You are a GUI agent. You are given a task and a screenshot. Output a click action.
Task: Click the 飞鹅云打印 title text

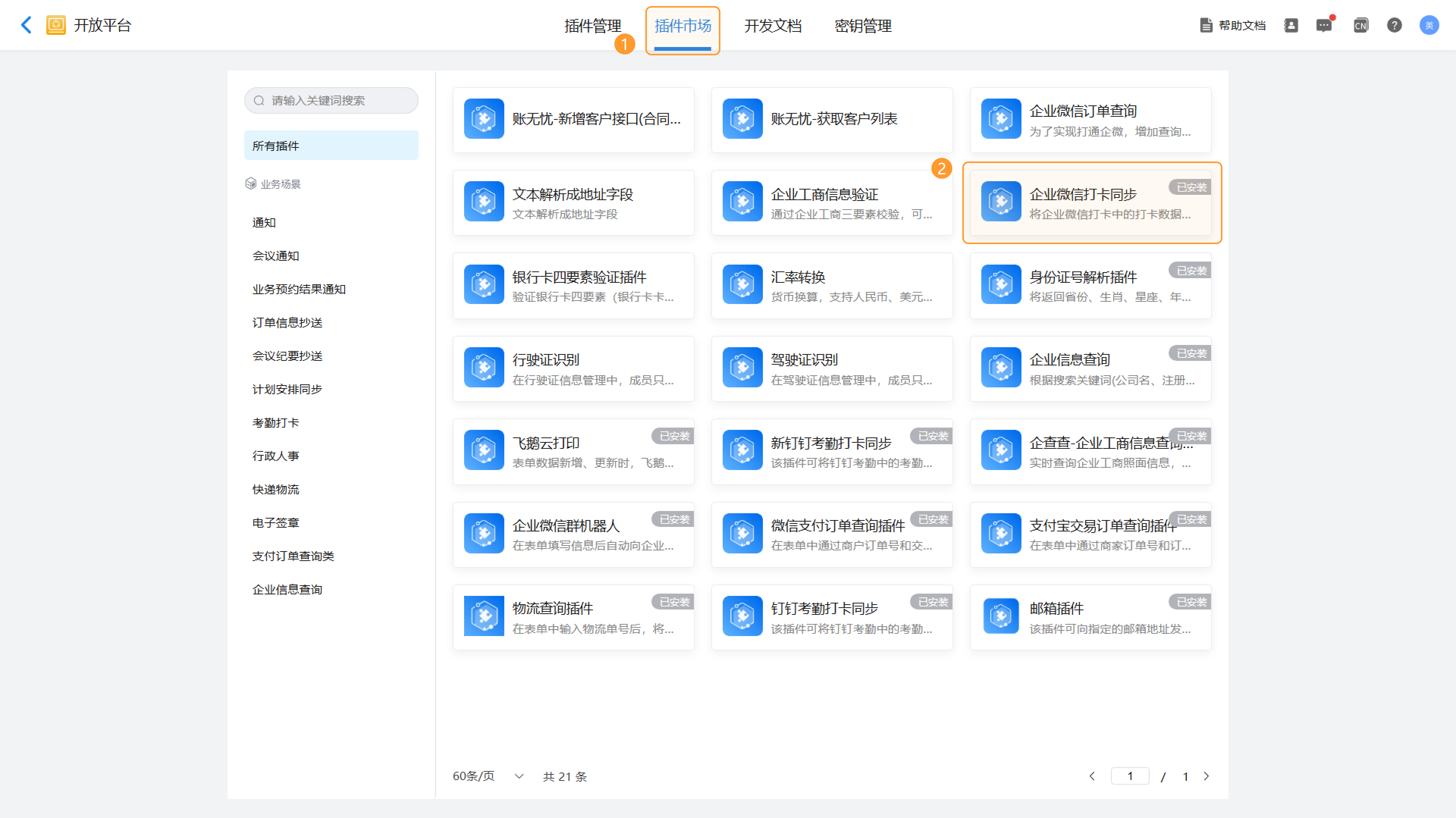[x=546, y=443]
